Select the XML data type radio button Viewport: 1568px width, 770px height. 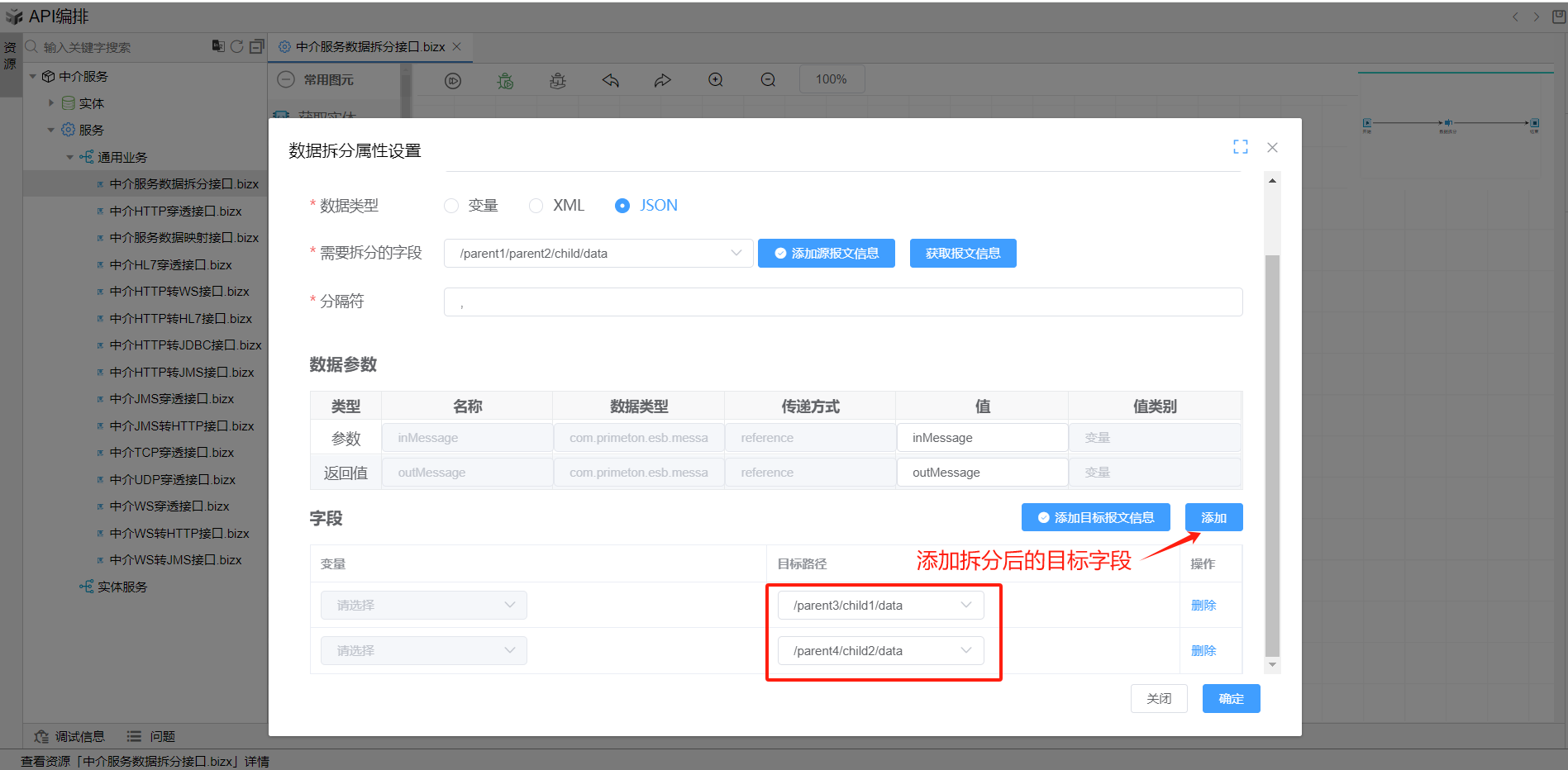[536, 206]
